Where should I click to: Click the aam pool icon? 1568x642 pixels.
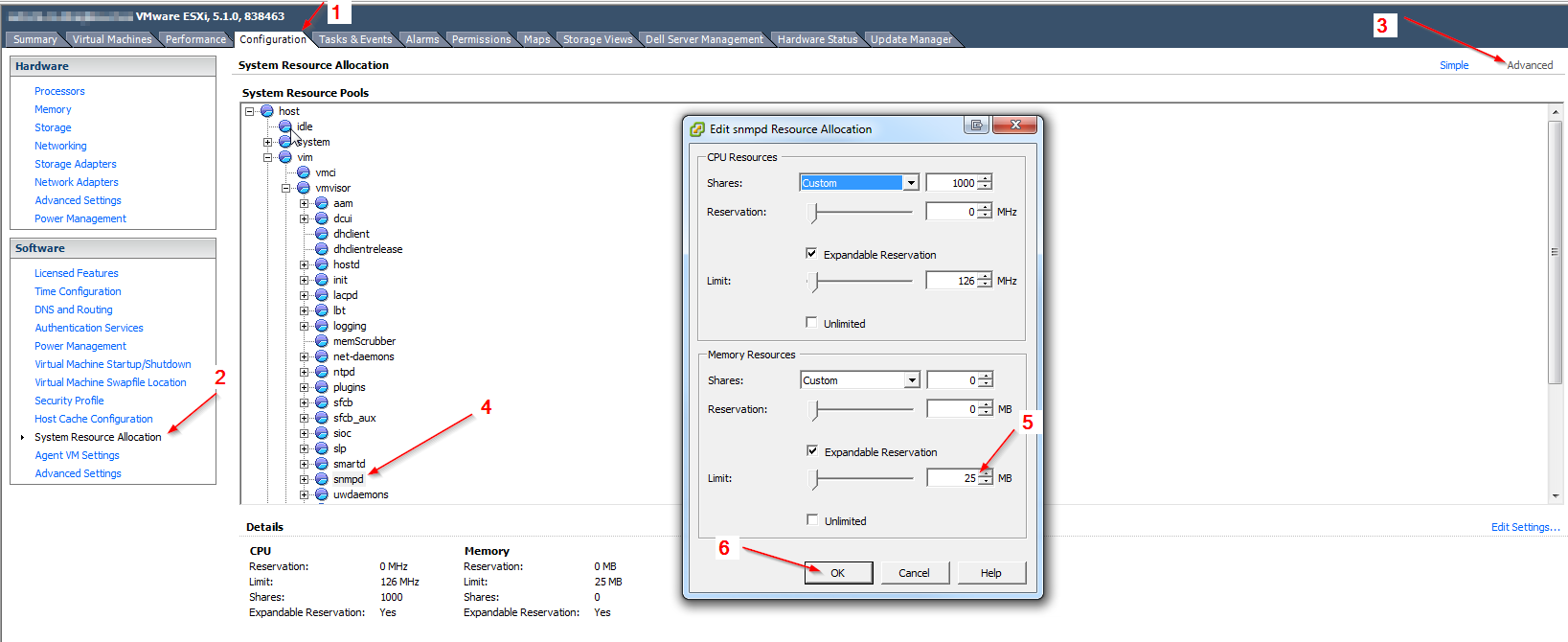tap(322, 203)
